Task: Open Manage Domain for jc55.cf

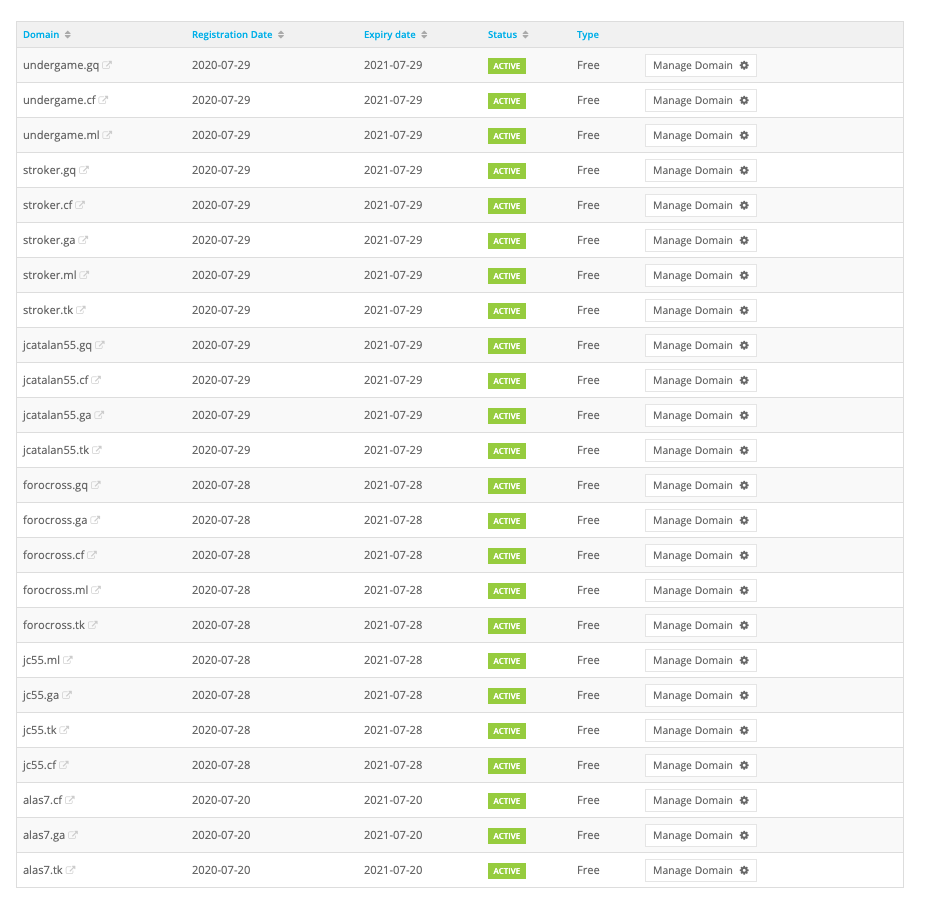Action: [x=700, y=765]
